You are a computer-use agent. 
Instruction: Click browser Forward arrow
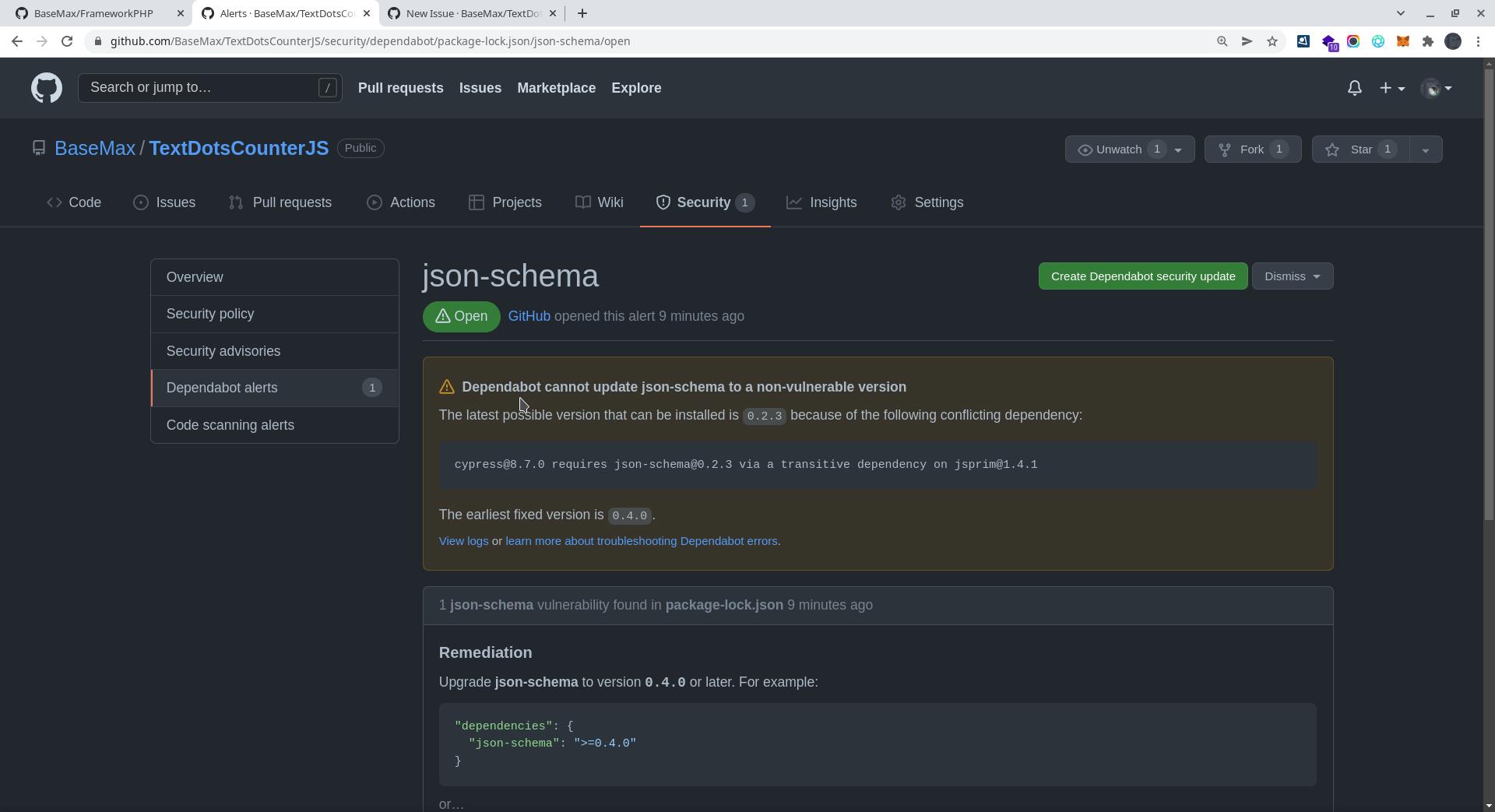click(42, 41)
